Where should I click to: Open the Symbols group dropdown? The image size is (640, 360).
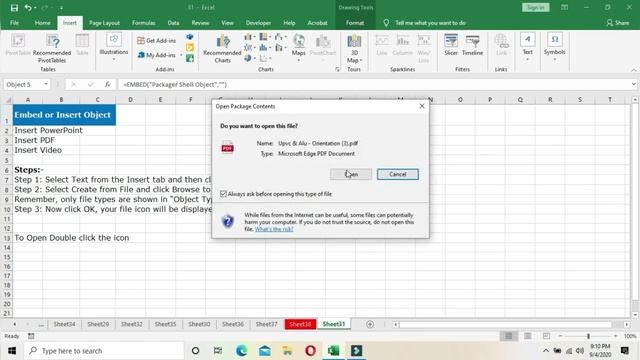click(554, 47)
